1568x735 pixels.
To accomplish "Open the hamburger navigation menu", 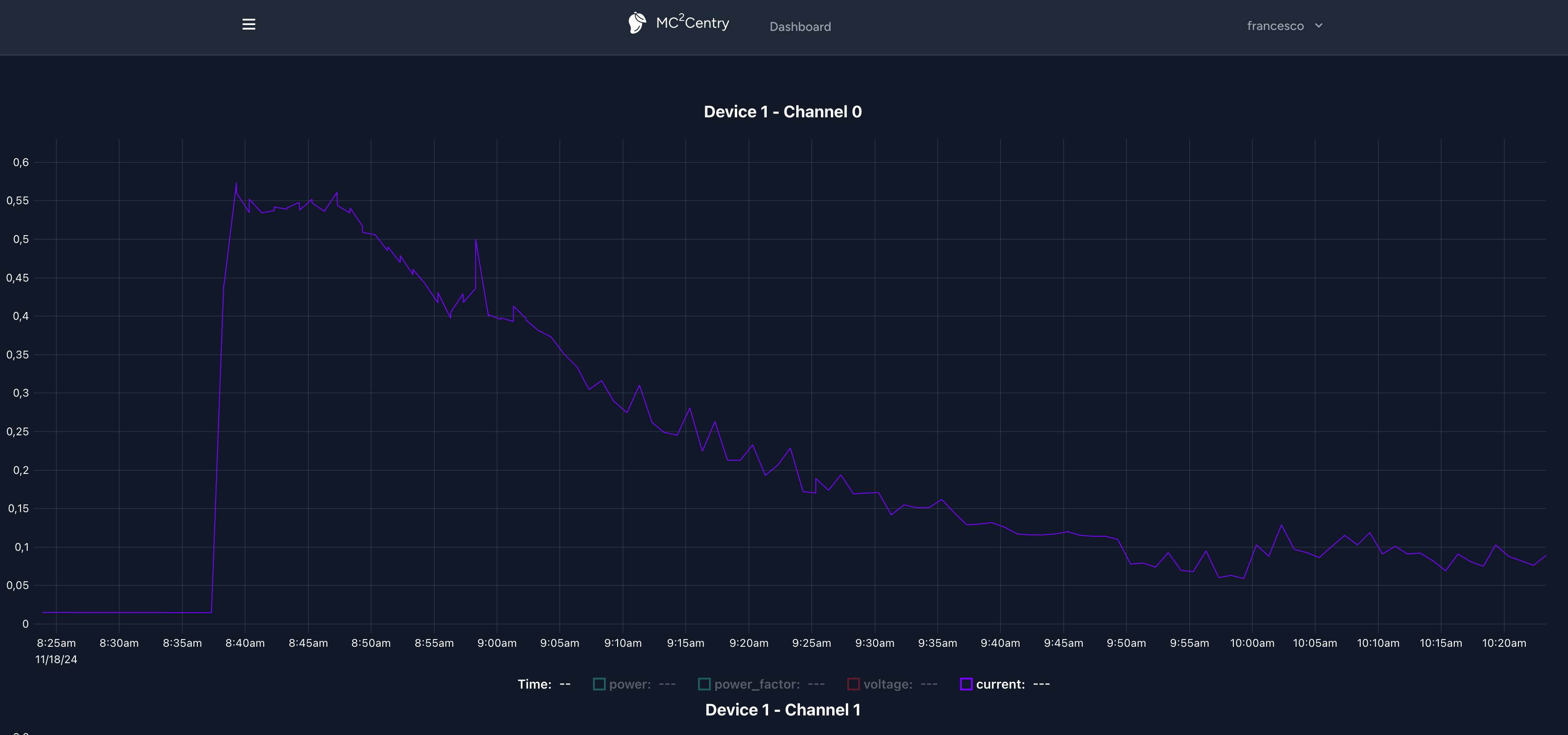I will click(248, 25).
